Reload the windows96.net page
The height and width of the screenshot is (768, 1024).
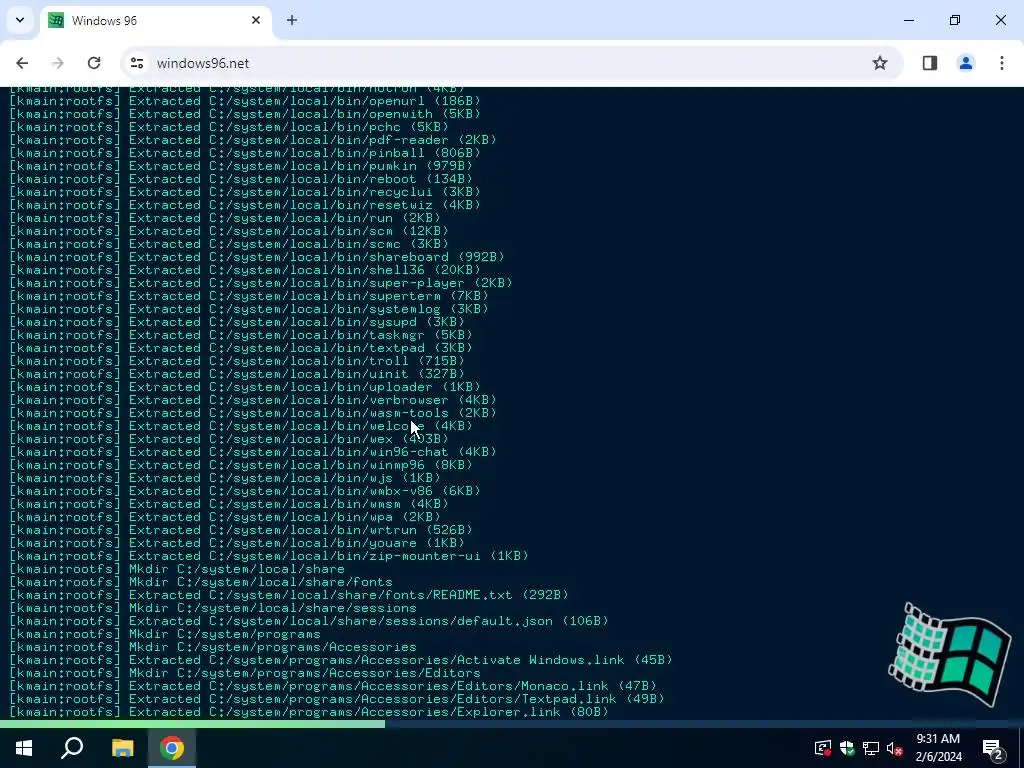coord(94,63)
